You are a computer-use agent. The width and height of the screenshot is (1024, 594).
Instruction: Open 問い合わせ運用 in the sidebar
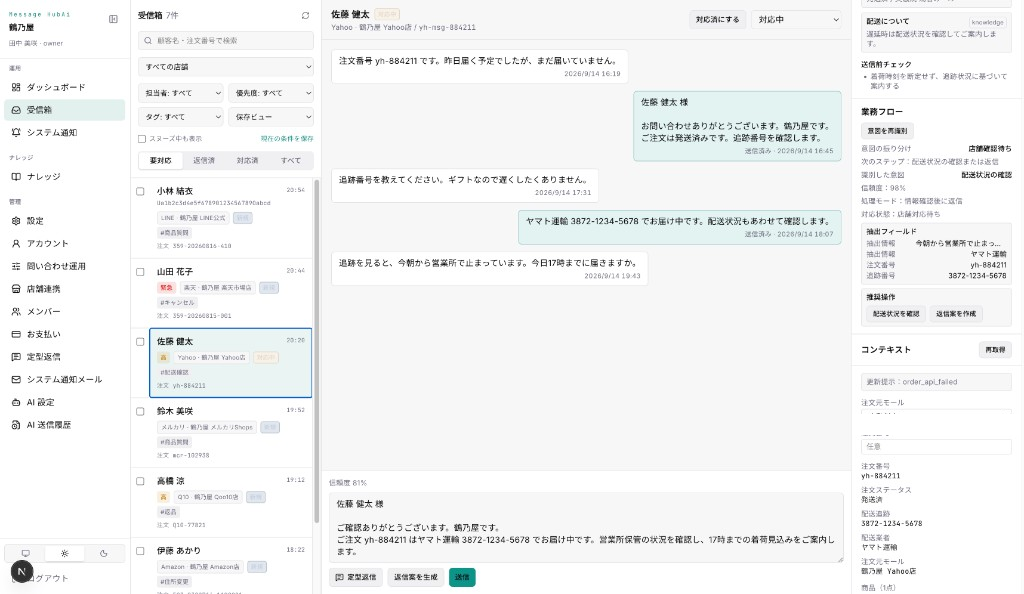[64, 266]
